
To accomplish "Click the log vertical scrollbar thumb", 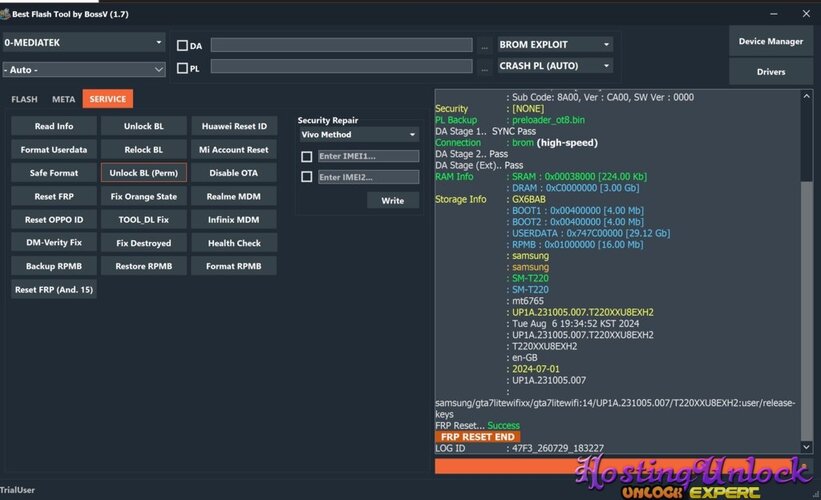I will pyautogui.click(x=806, y=311).
